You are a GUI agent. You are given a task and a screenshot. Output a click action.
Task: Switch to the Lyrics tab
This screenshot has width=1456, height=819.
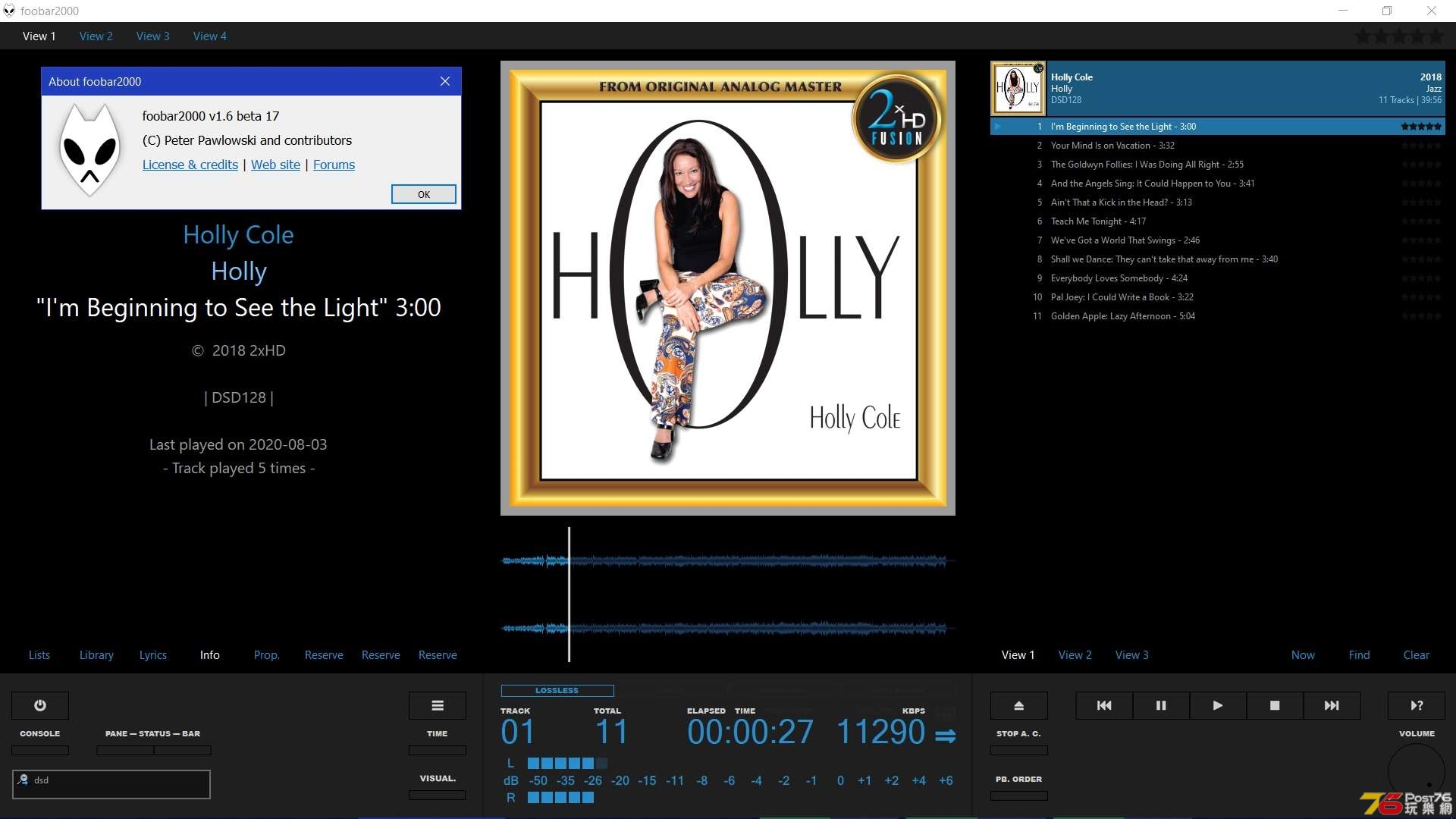pos(153,654)
